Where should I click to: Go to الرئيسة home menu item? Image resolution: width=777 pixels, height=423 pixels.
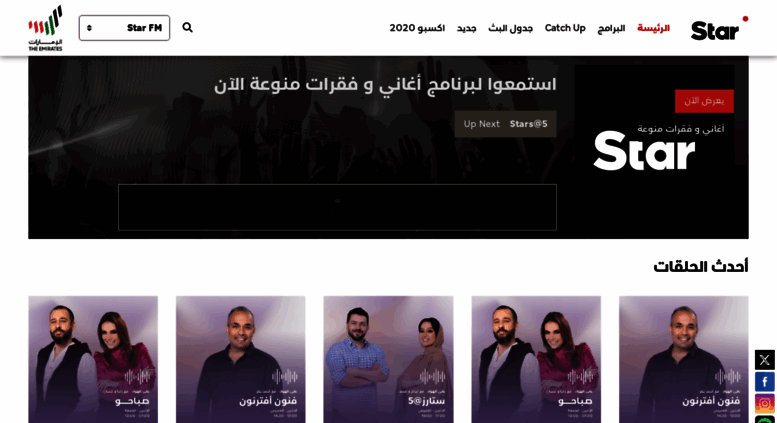[653, 28]
